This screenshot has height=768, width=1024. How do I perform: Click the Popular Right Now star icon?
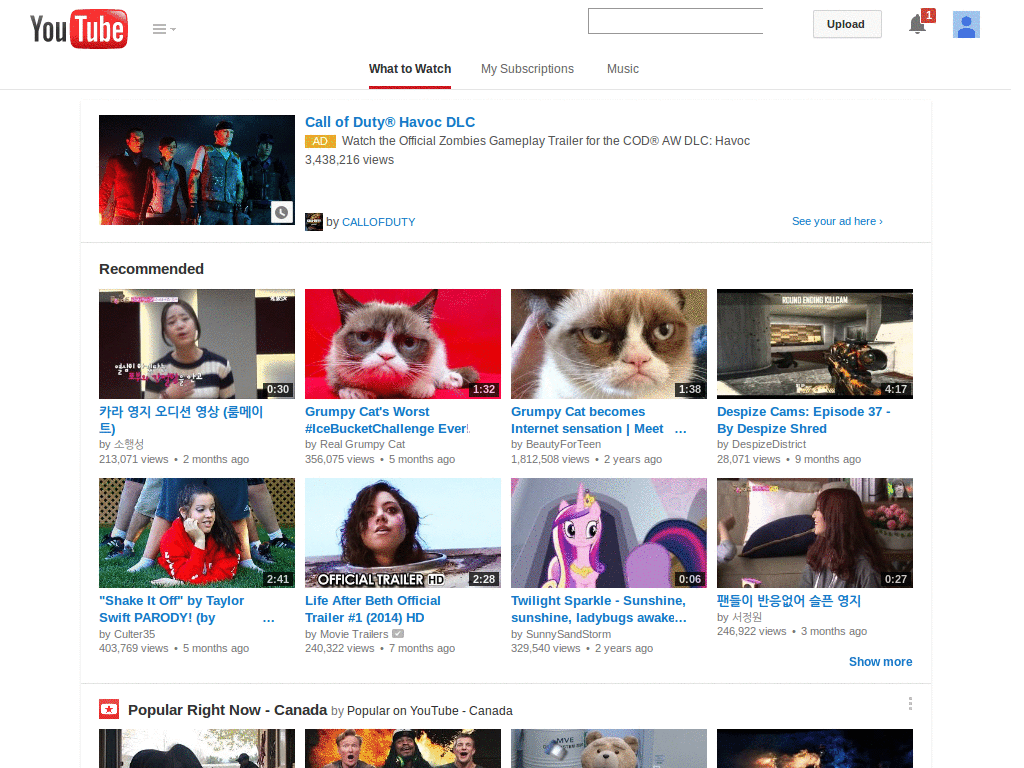pos(108,709)
